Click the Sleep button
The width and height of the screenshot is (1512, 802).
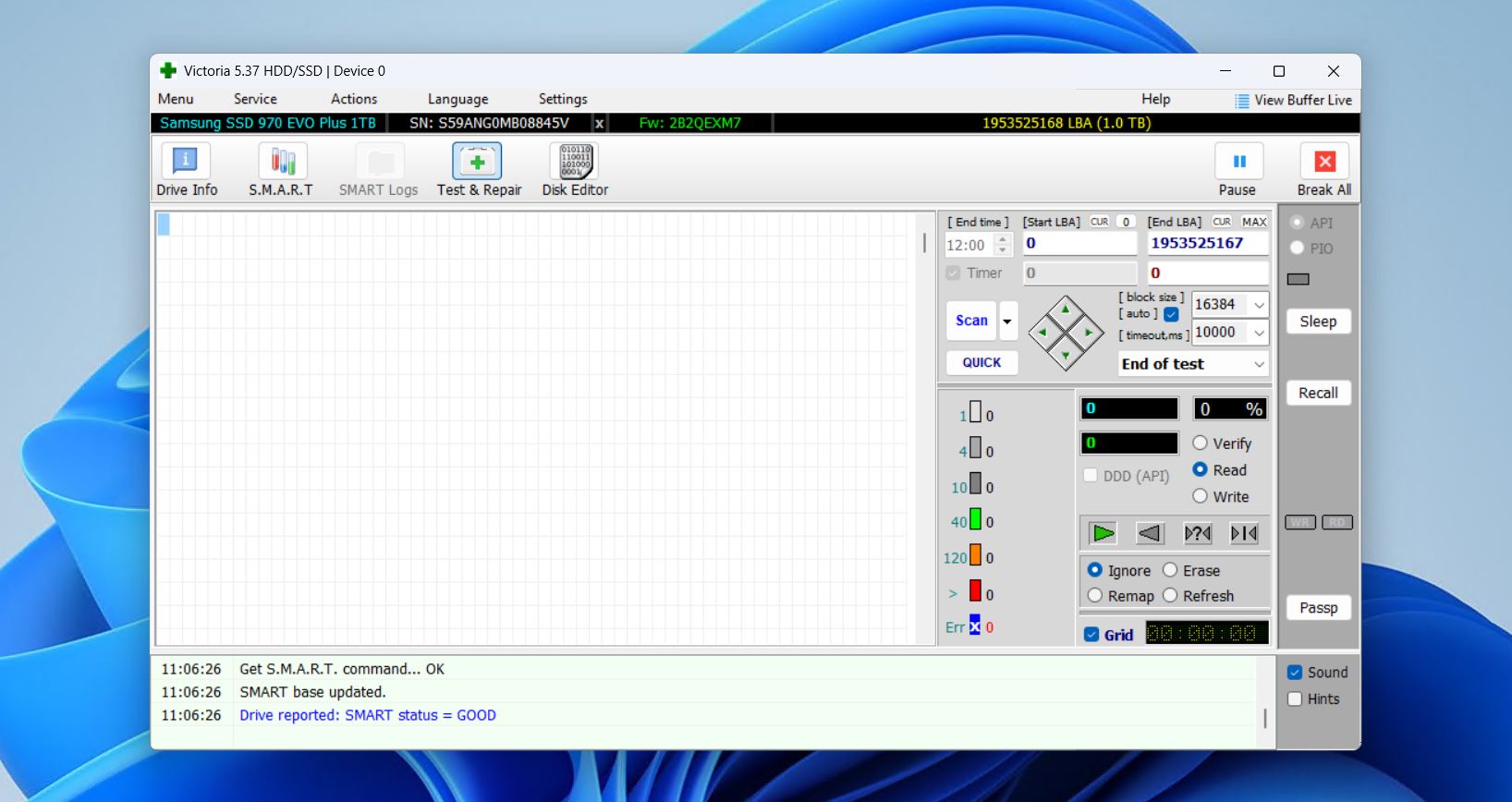[x=1318, y=322]
